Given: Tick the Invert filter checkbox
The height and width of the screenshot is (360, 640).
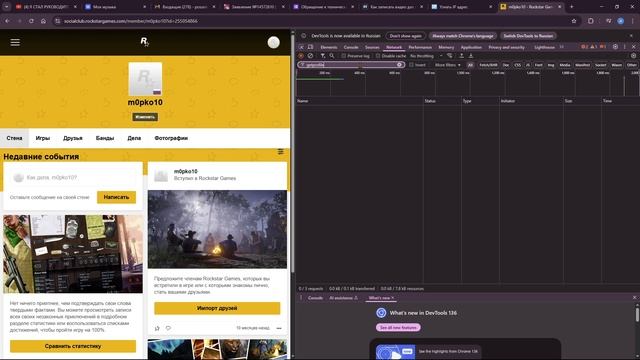Looking at the screenshot, I should click(411, 65).
